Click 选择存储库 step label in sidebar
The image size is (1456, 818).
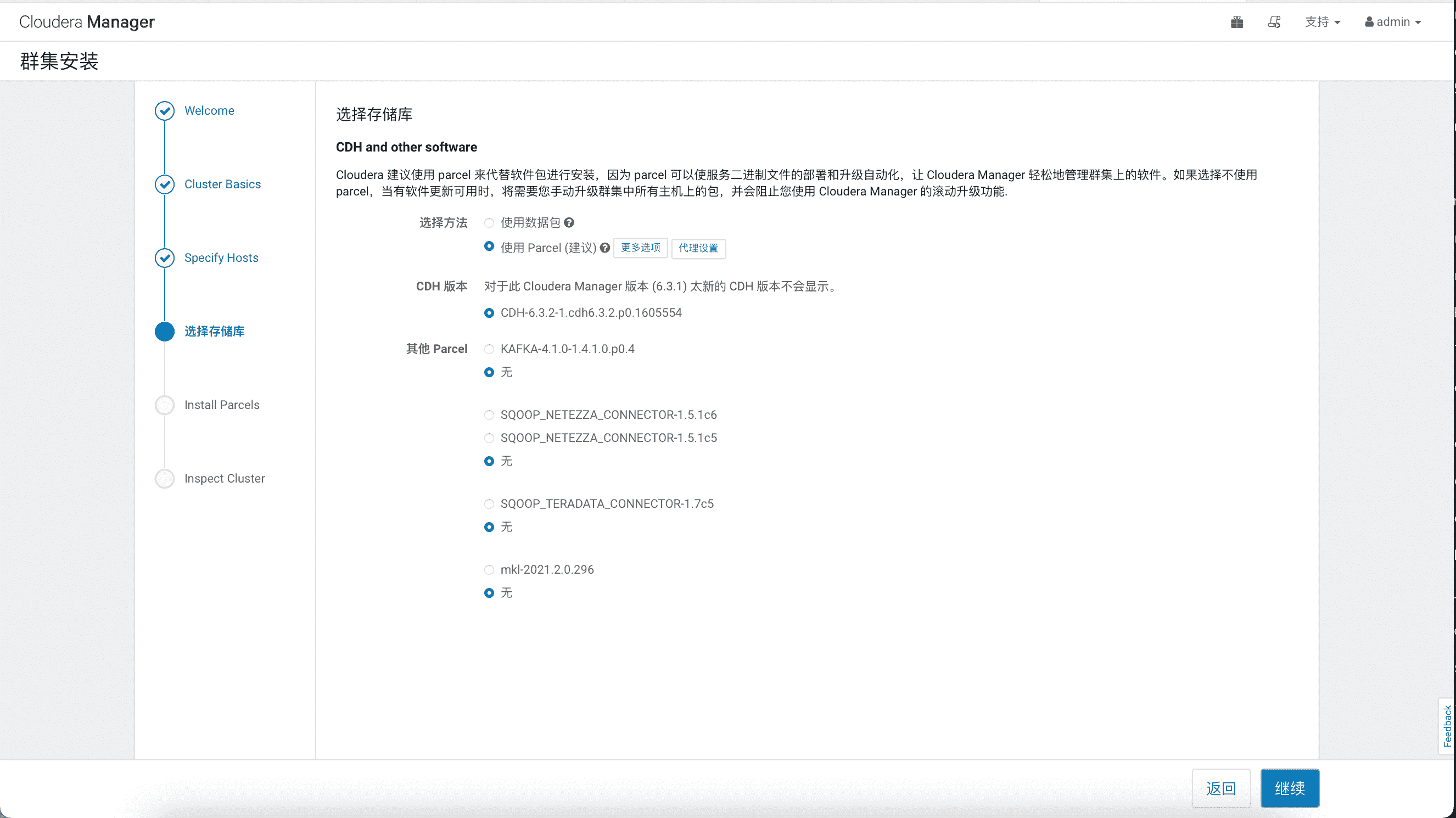click(x=214, y=331)
